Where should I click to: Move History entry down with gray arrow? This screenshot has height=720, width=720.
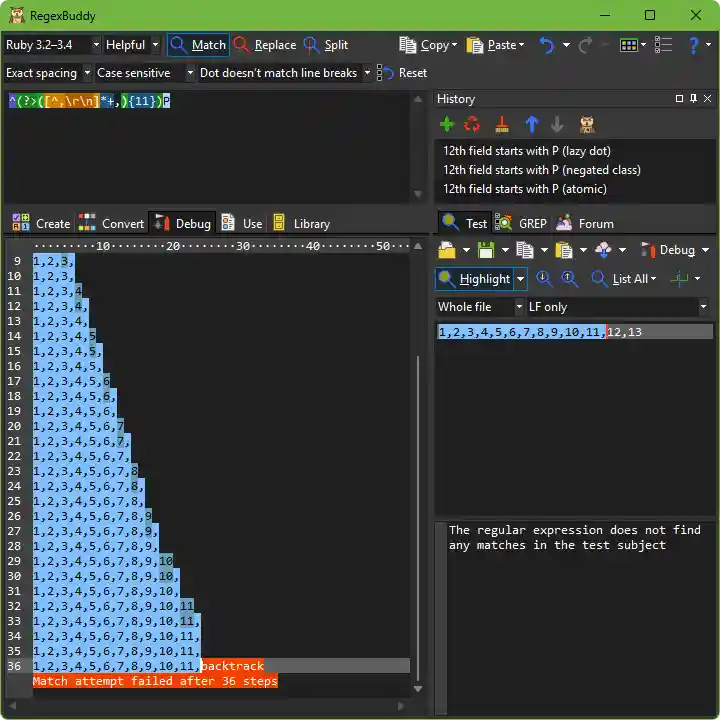(557, 124)
